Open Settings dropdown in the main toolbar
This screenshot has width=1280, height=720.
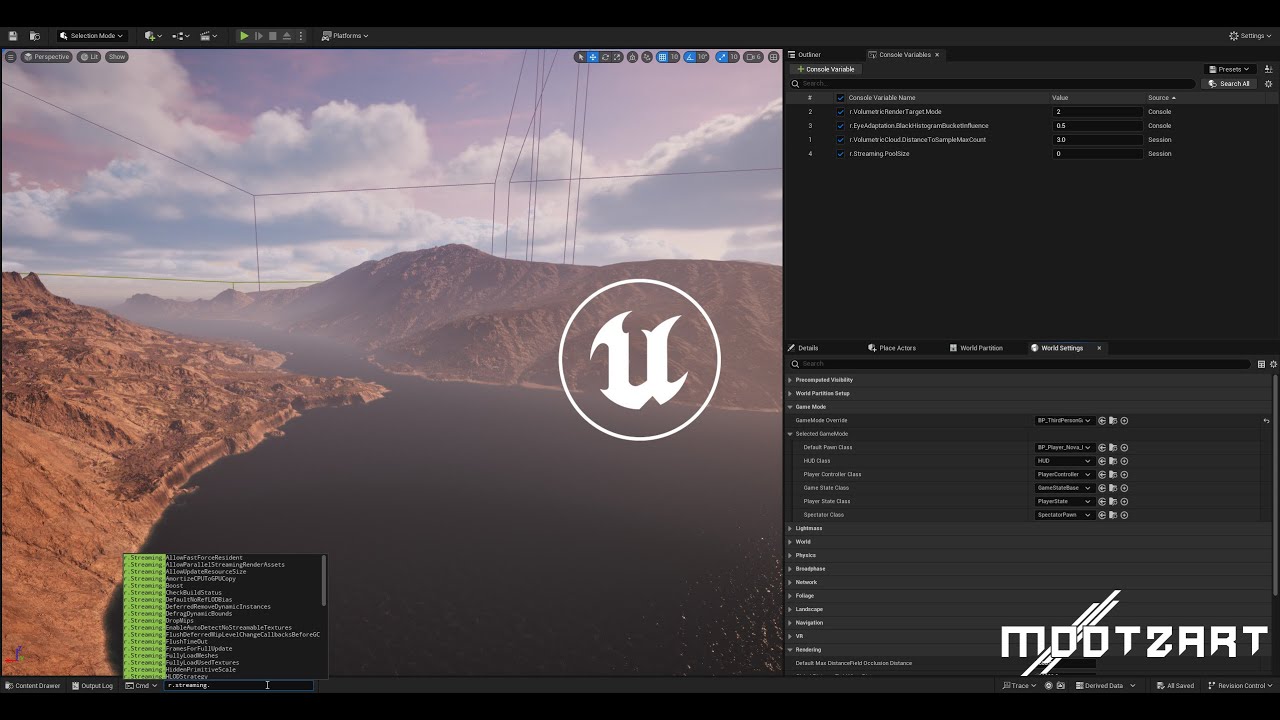click(x=1251, y=36)
